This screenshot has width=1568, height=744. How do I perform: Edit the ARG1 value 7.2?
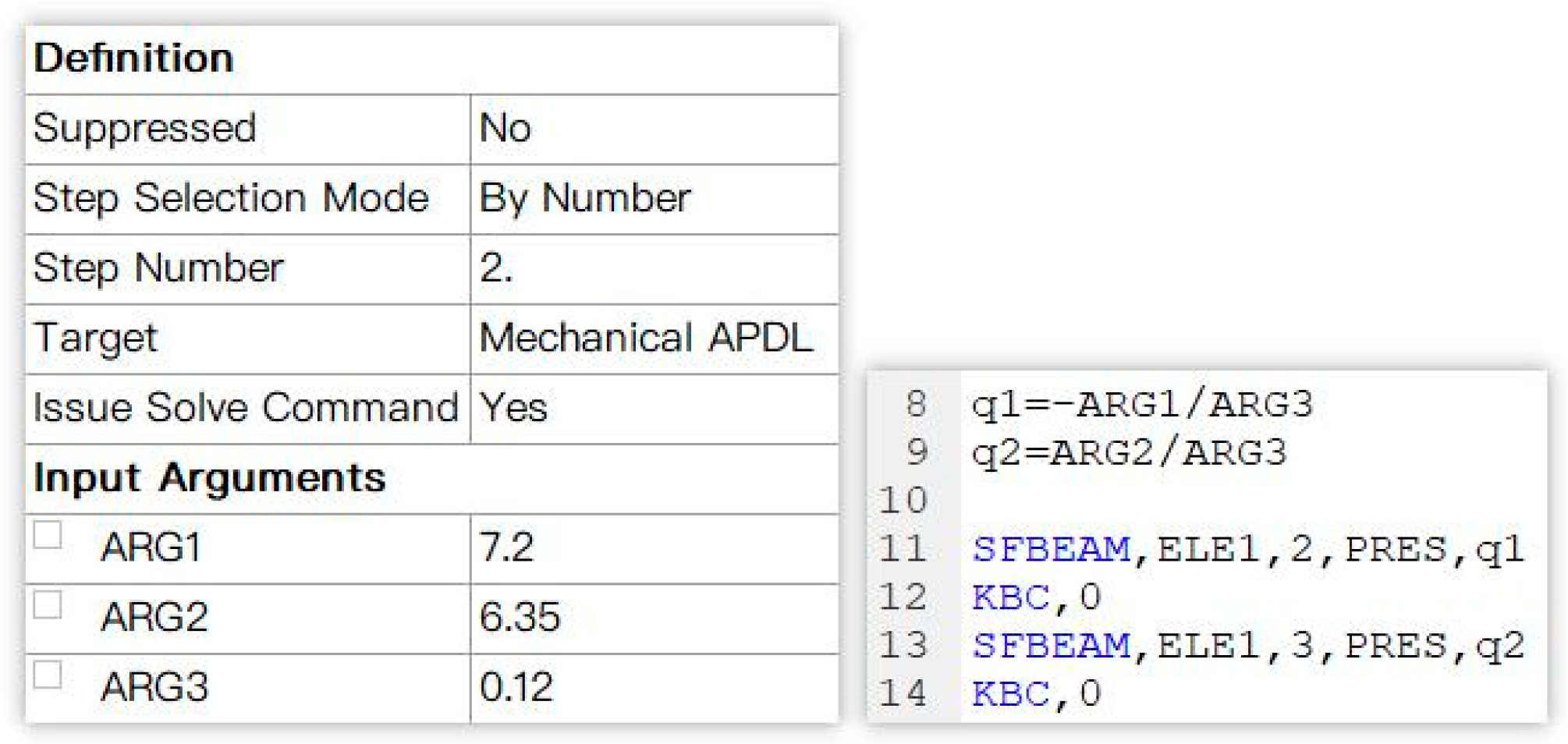(654, 547)
